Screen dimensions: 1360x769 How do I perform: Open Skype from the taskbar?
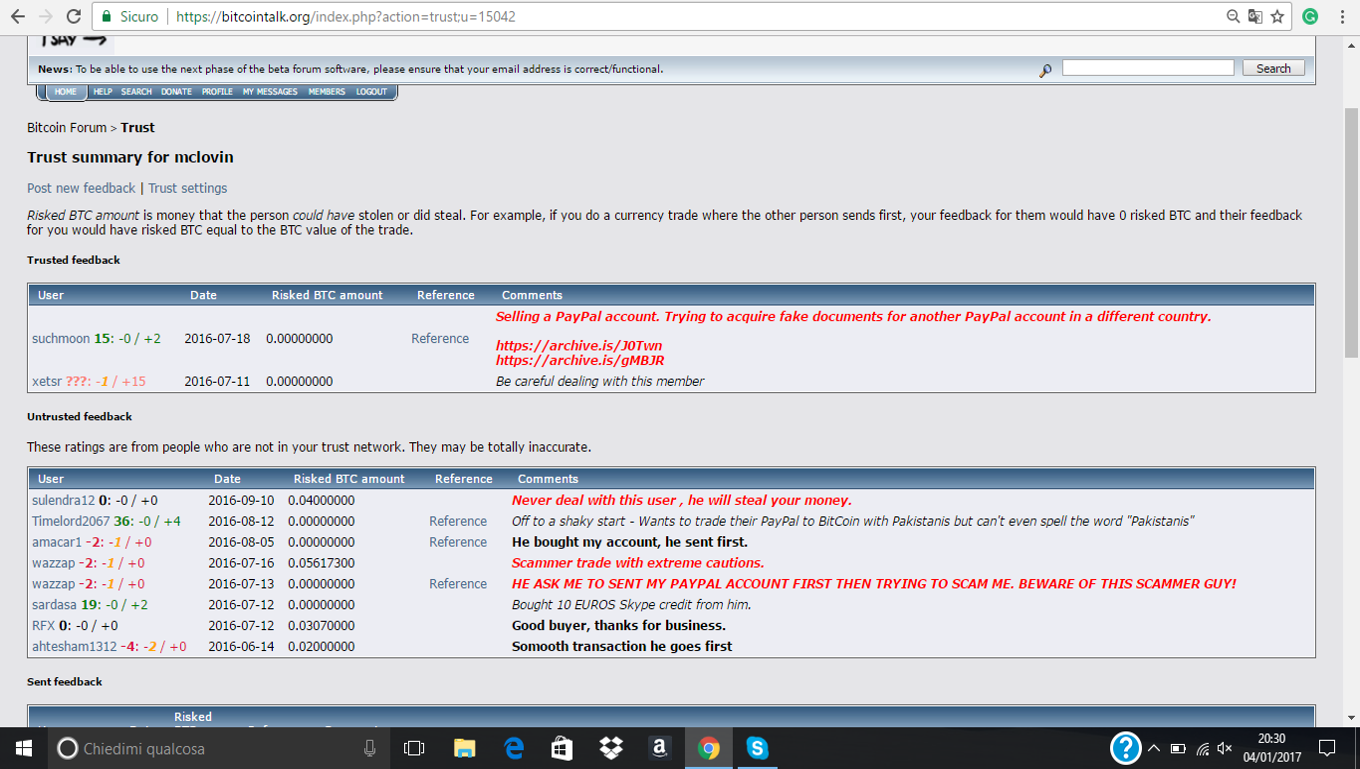pos(757,748)
